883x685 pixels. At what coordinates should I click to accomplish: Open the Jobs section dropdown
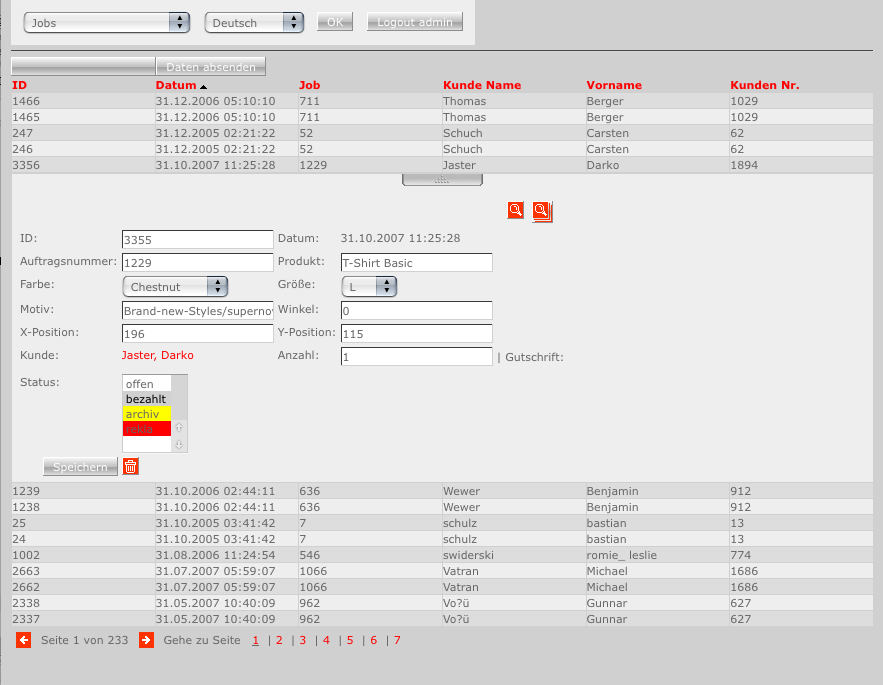(107, 22)
